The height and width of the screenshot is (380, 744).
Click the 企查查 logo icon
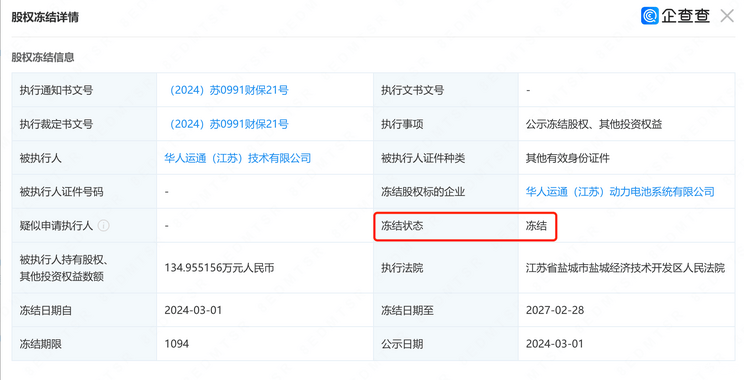point(650,16)
